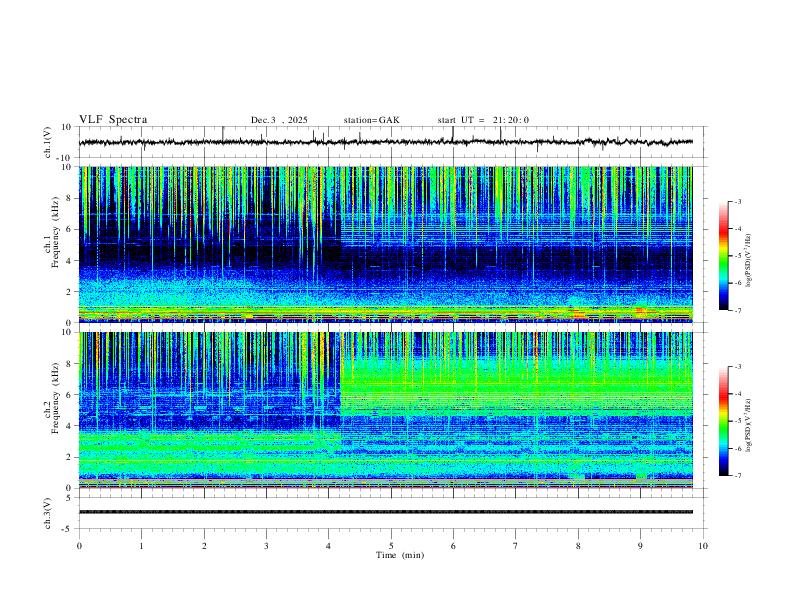Click the '8' tick on ch.1 Frequency axis
The image size is (792, 612).
point(70,198)
